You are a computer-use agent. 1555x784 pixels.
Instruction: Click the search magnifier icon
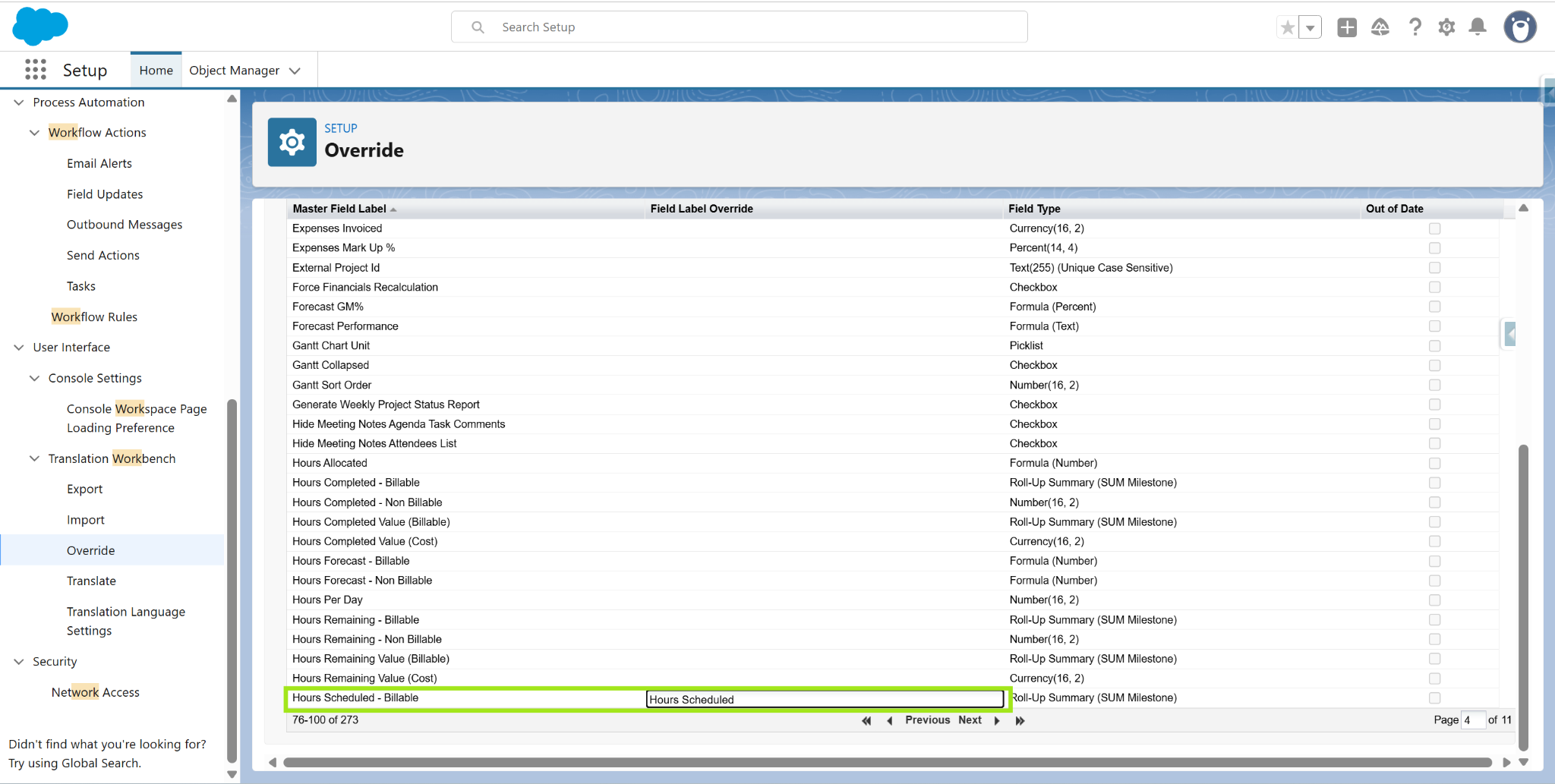pyautogui.click(x=478, y=27)
